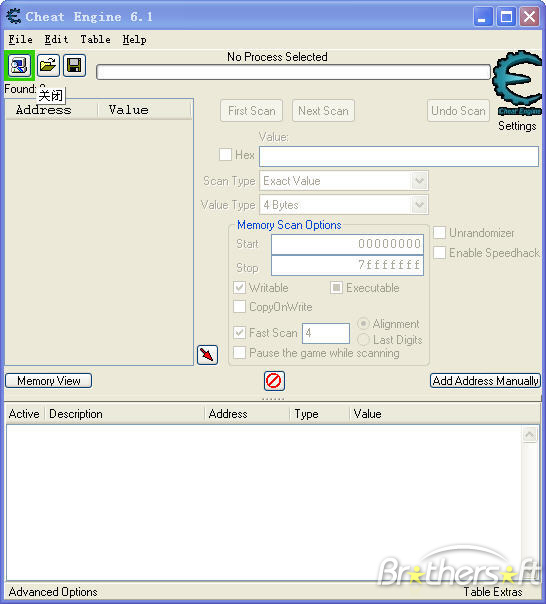Click Add Address Manually button
Viewport: 546px width, 604px height.
point(486,381)
